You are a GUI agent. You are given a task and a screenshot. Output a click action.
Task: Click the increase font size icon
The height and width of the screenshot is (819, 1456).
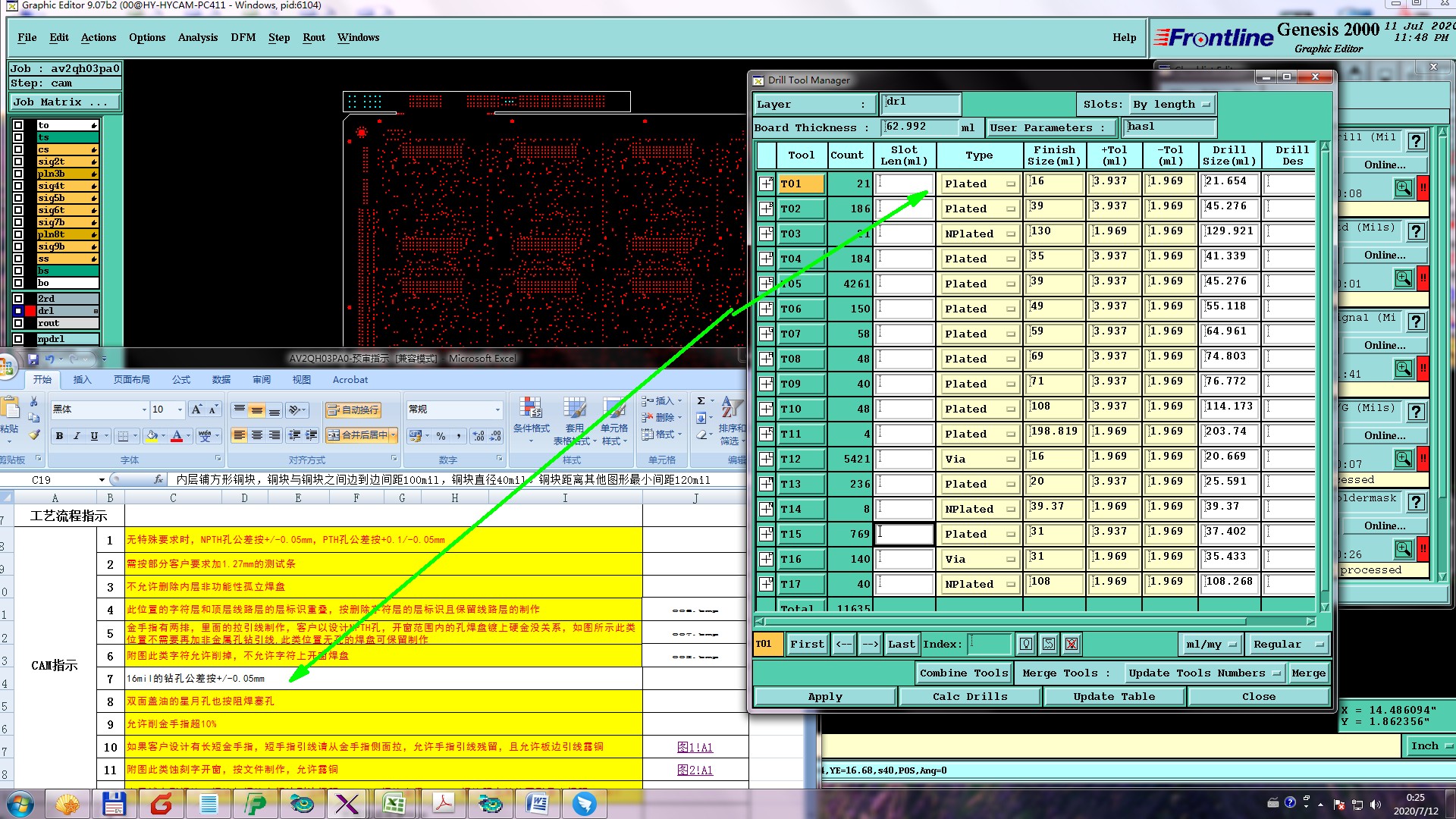click(196, 409)
